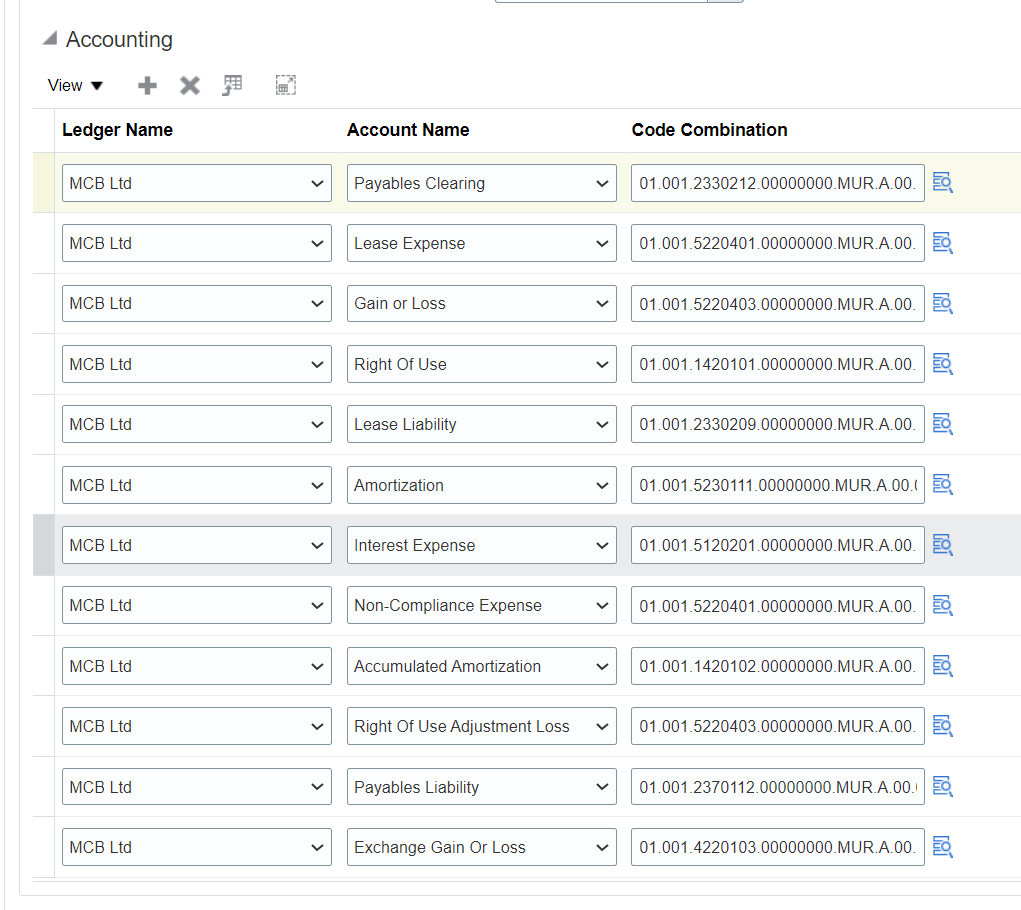
Task: Add a new accounting row with plus icon
Action: point(147,85)
